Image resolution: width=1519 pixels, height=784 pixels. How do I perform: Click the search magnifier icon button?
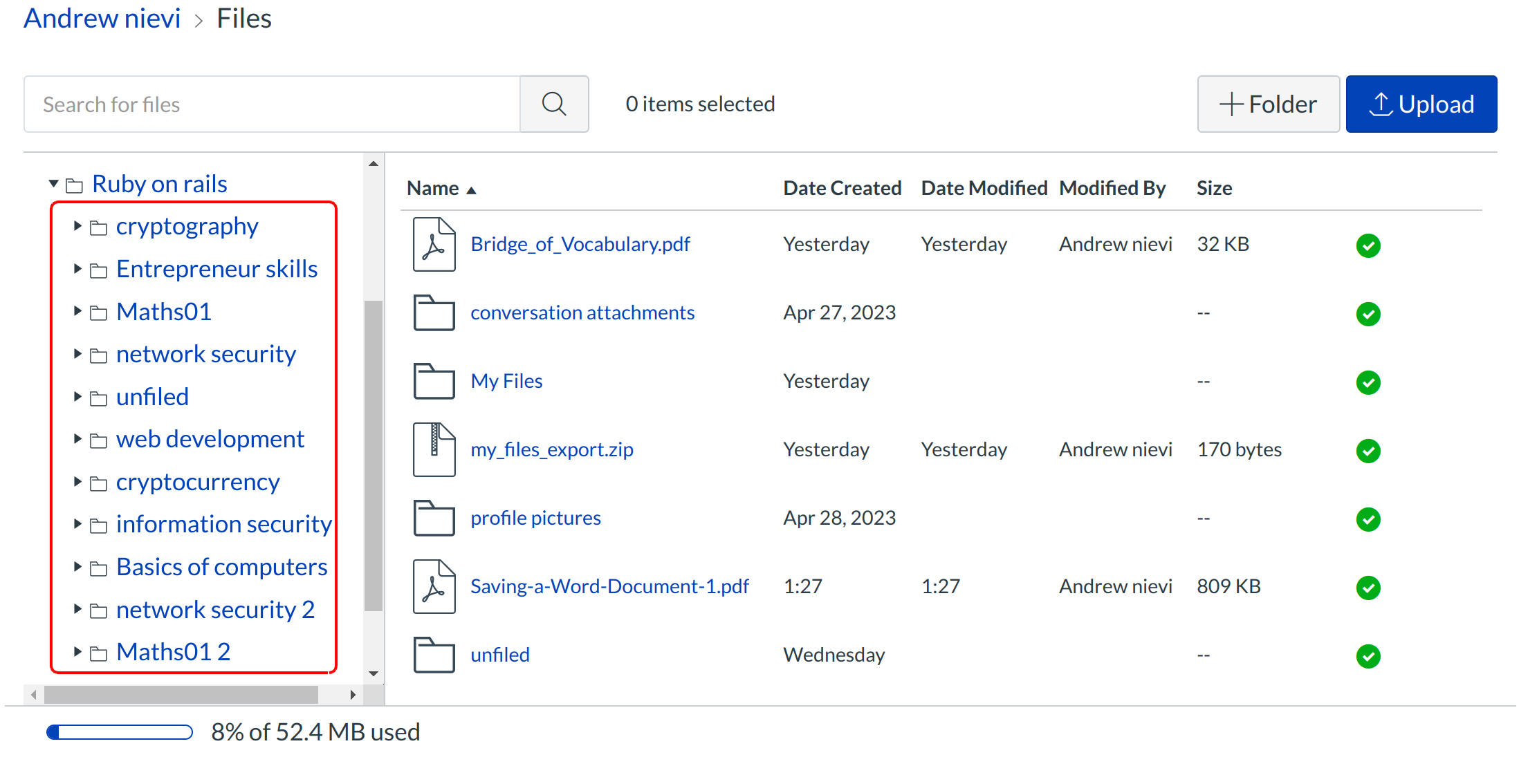(554, 104)
